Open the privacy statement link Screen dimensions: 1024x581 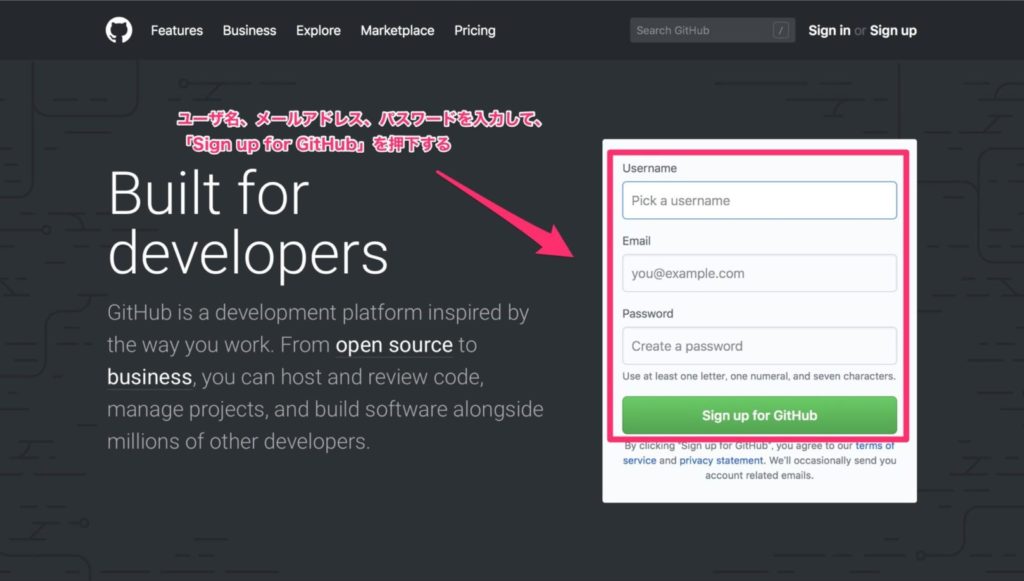click(x=721, y=460)
